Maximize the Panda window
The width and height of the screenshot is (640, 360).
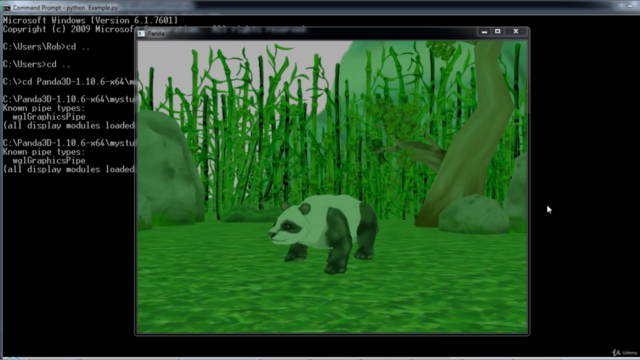click(x=498, y=31)
